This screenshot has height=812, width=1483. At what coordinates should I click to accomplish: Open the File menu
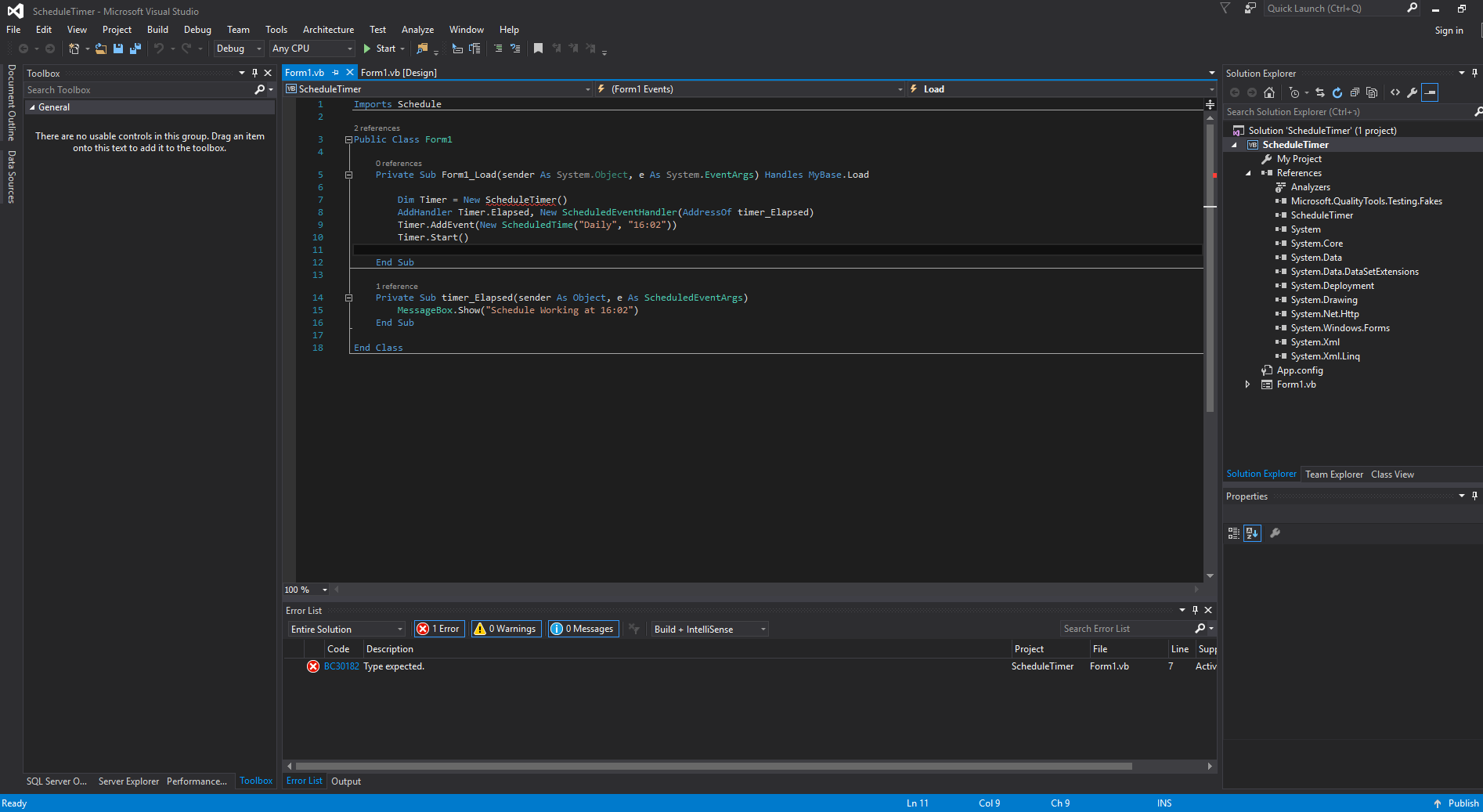[x=13, y=30]
